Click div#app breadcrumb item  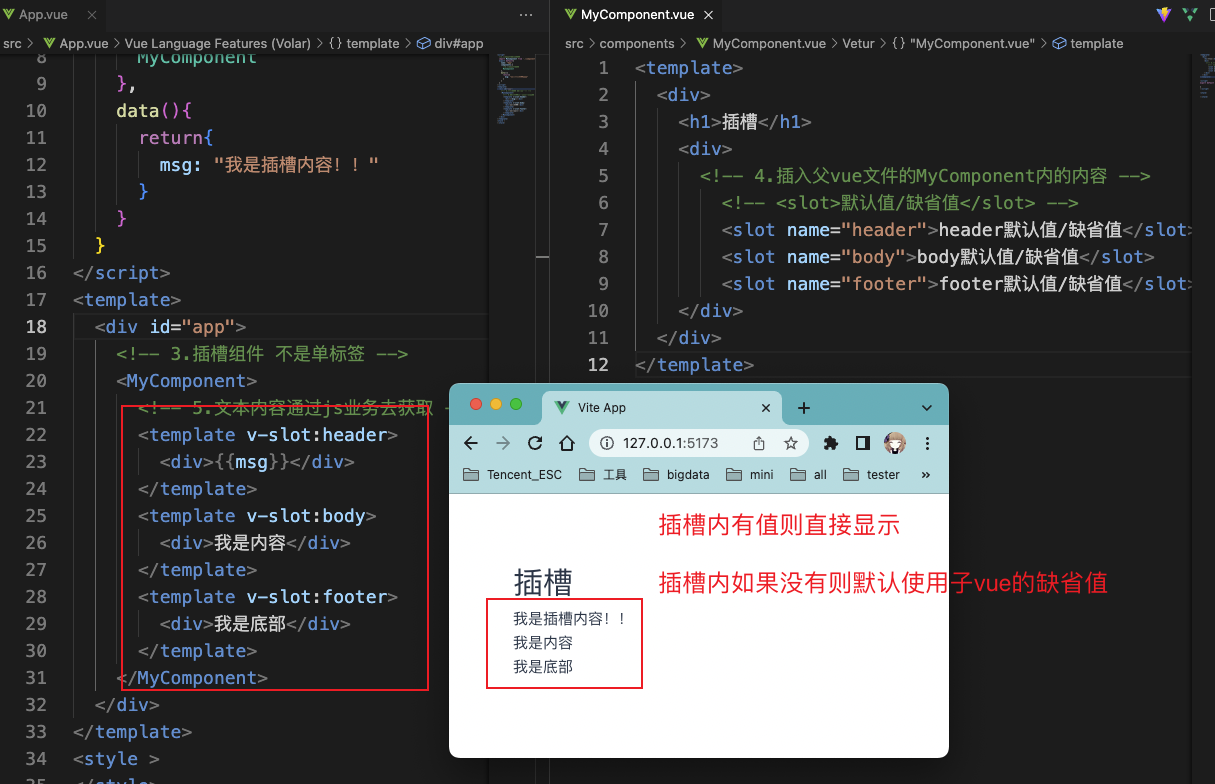click(x=450, y=44)
